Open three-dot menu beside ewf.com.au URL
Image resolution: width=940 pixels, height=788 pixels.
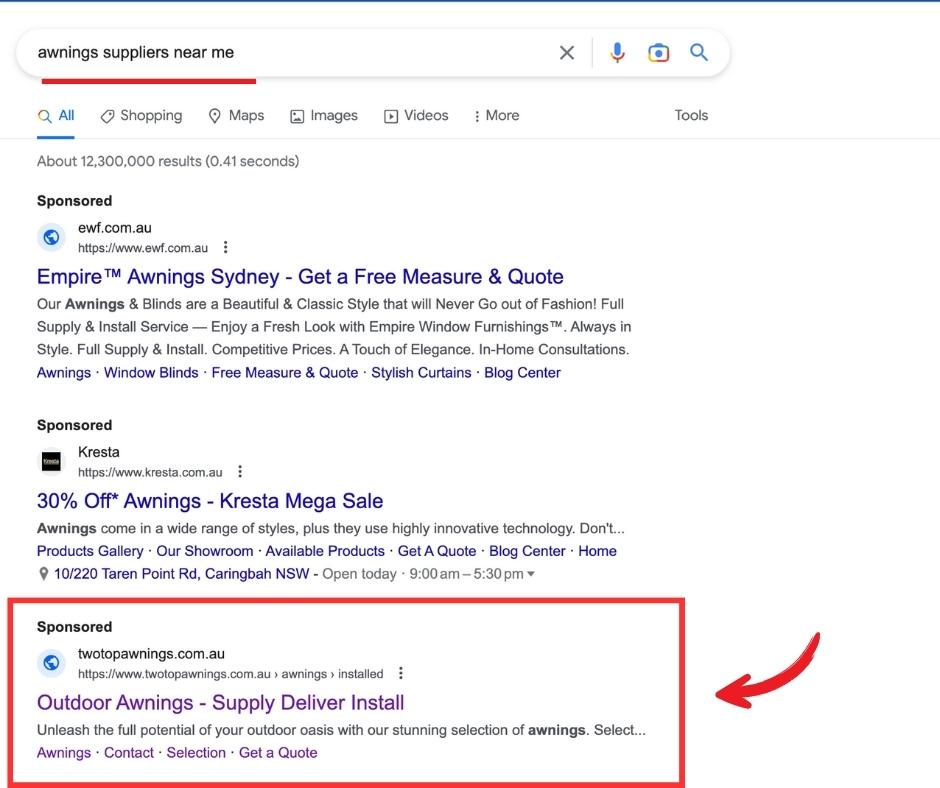coord(225,247)
